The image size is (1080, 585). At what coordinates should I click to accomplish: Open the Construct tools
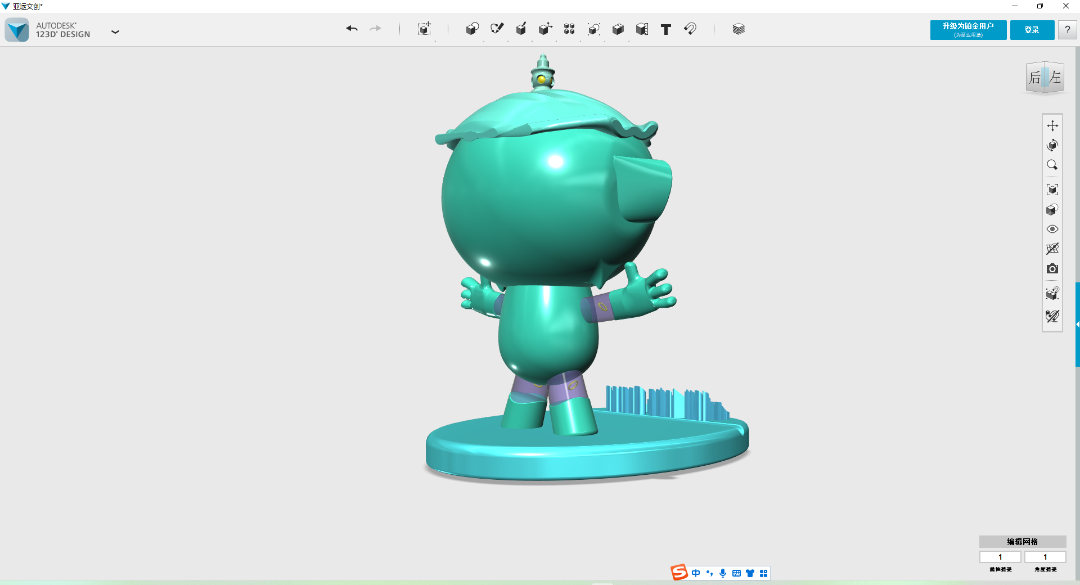tap(521, 29)
